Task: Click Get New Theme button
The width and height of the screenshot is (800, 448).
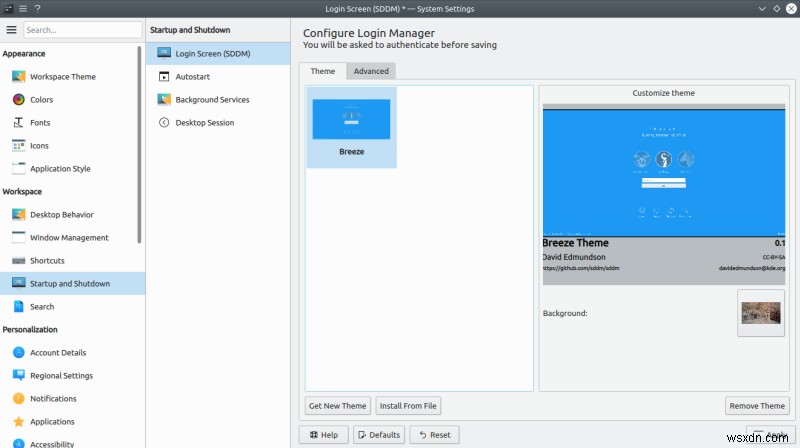Action: click(337, 406)
